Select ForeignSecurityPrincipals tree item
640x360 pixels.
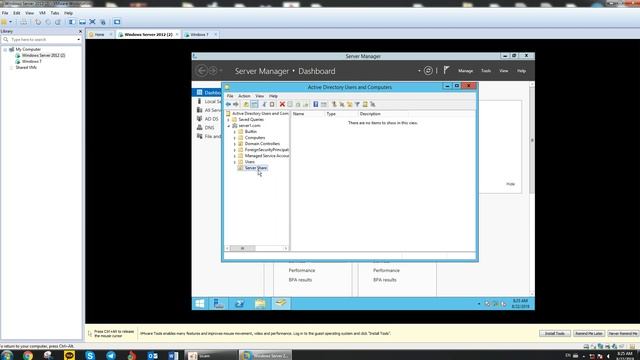tap(267, 150)
